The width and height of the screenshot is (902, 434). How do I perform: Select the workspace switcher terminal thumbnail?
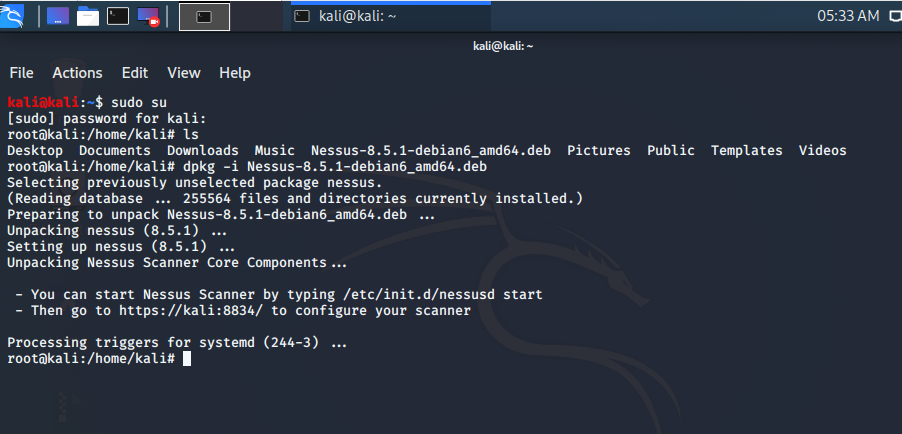204,16
